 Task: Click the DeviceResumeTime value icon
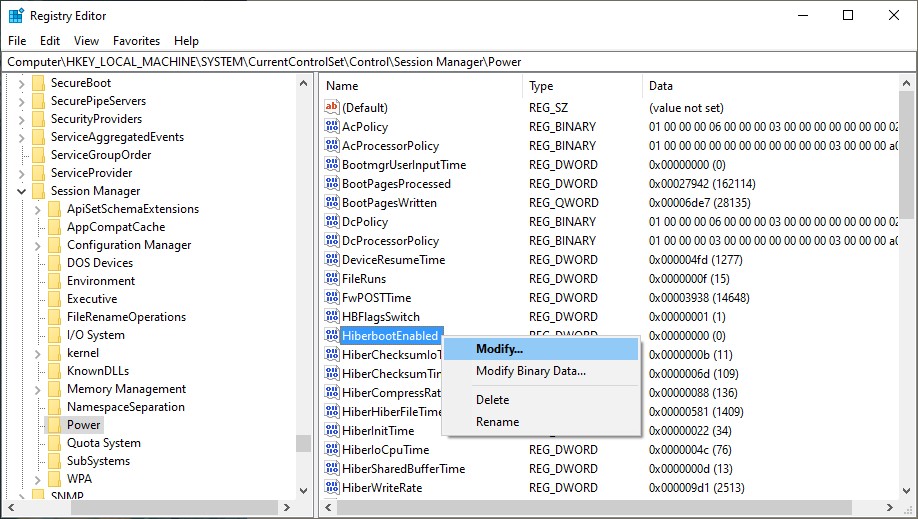pos(332,259)
